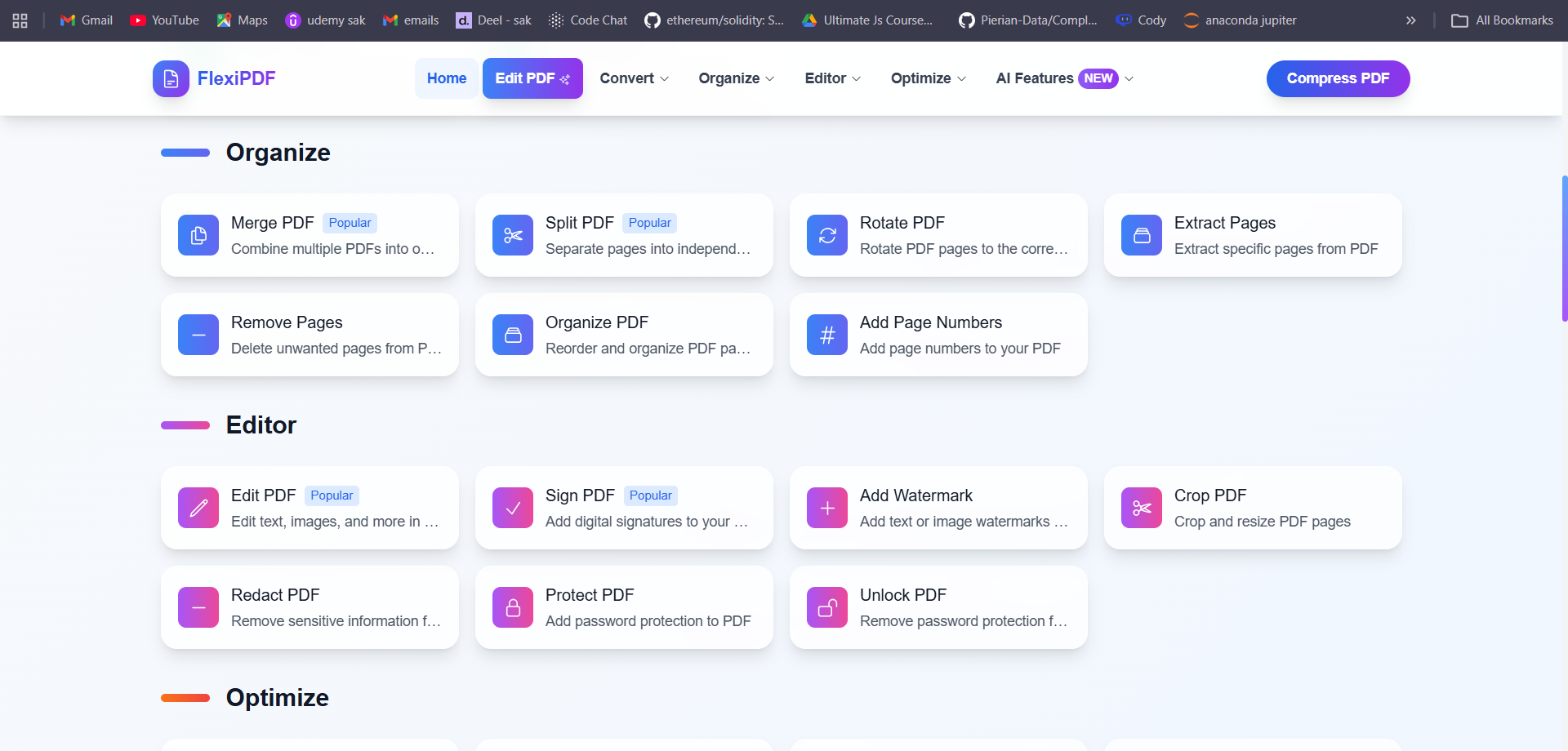The width and height of the screenshot is (1568, 751).
Task: Click the FlexiPDF brand name link
Action: coord(236,78)
